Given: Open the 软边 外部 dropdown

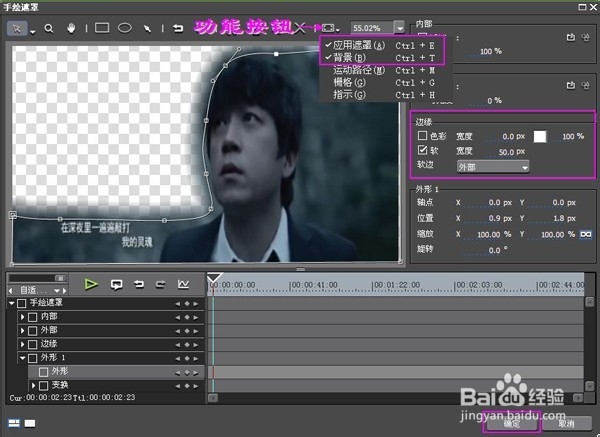Looking at the screenshot, I should (x=493, y=167).
